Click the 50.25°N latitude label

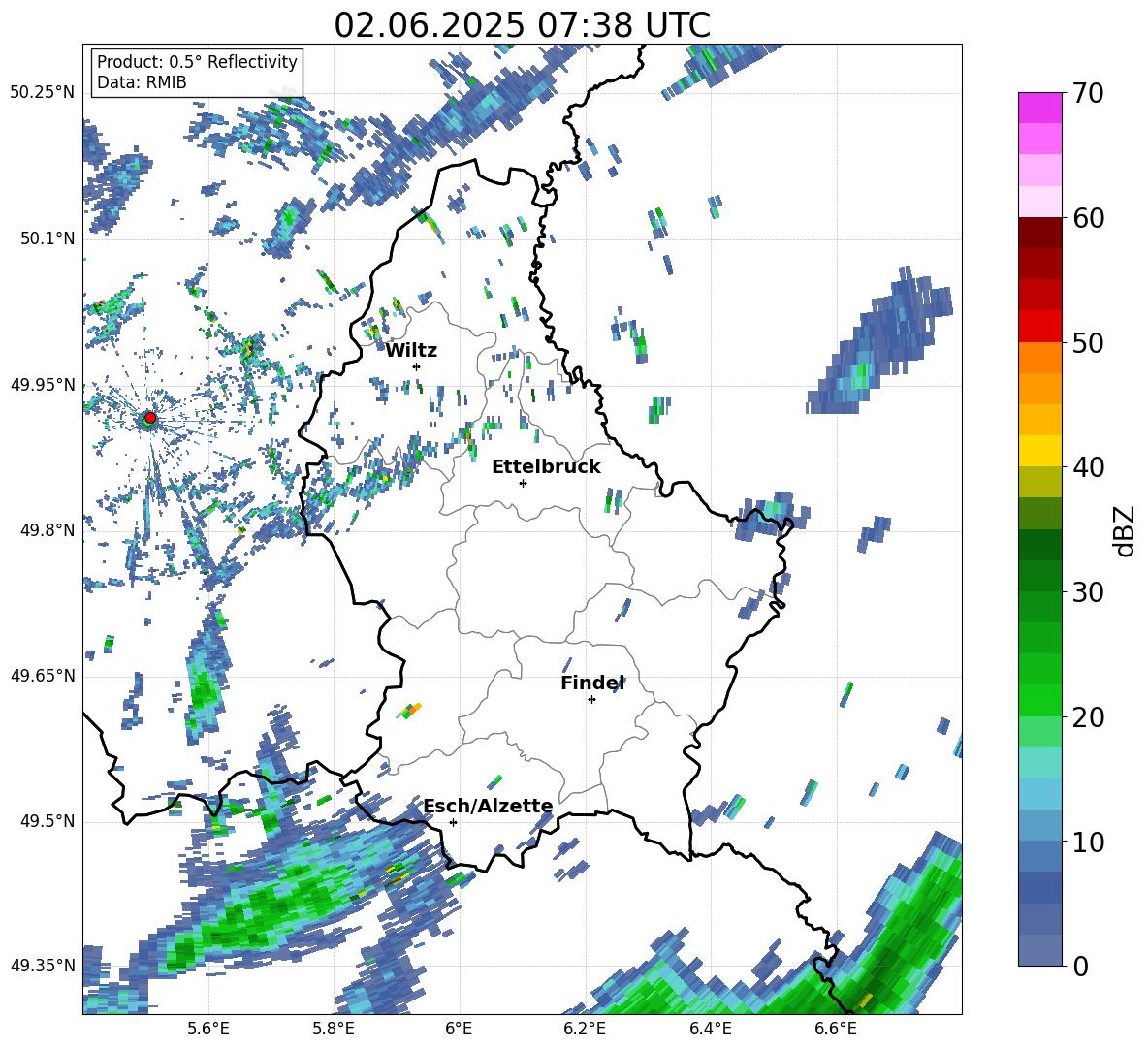click(44, 92)
